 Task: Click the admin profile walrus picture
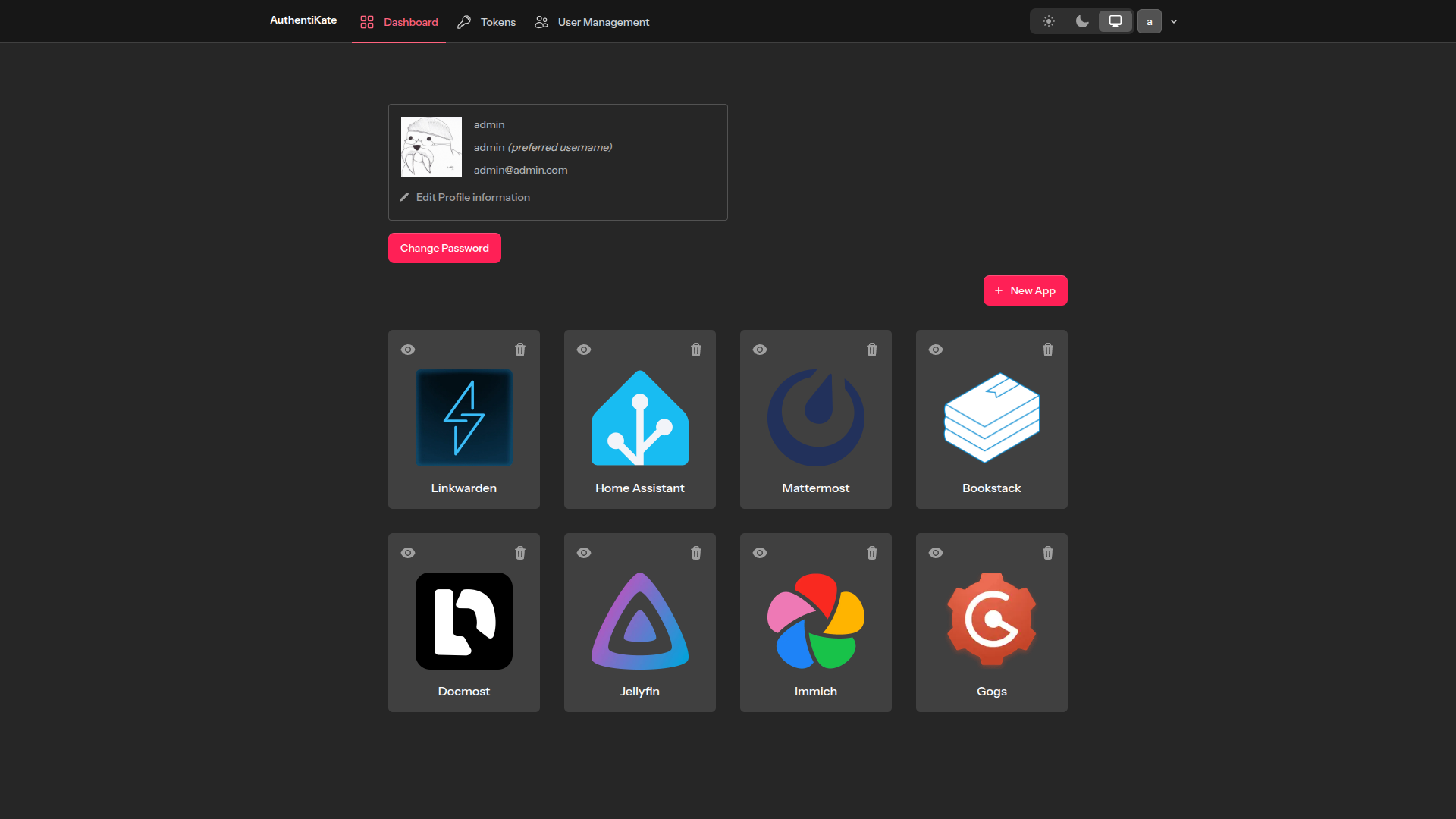click(431, 147)
